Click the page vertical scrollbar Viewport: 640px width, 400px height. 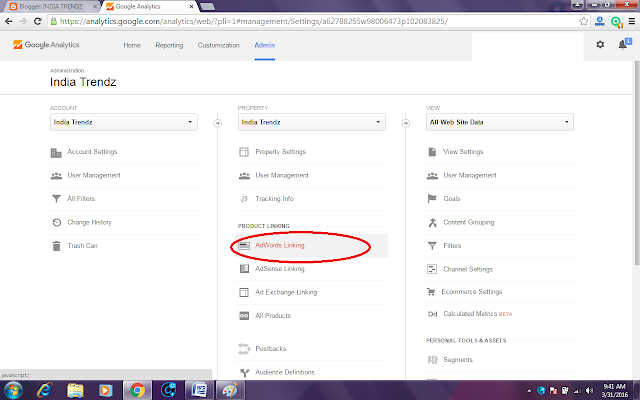tap(637, 163)
